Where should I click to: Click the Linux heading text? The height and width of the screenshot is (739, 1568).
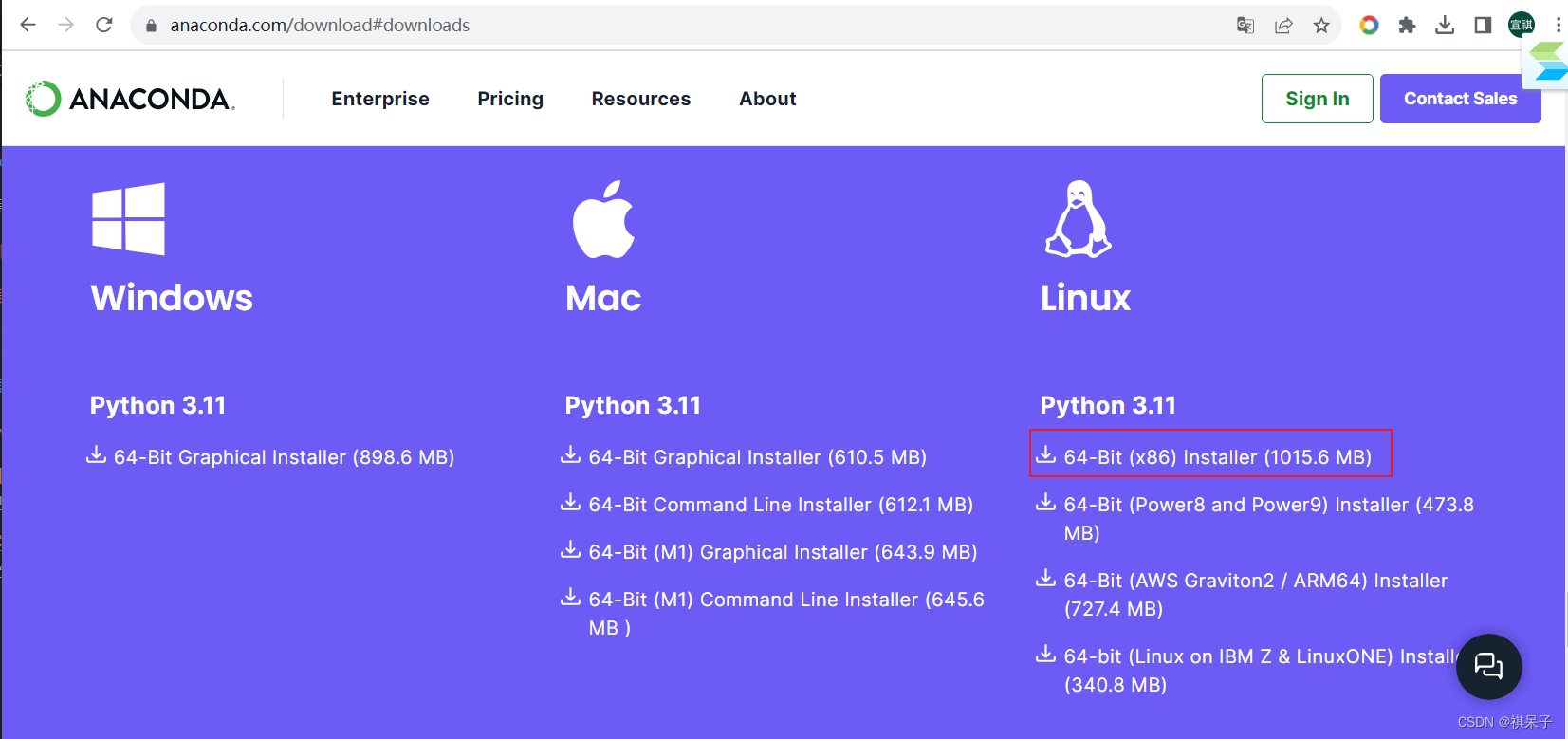tap(1085, 298)
